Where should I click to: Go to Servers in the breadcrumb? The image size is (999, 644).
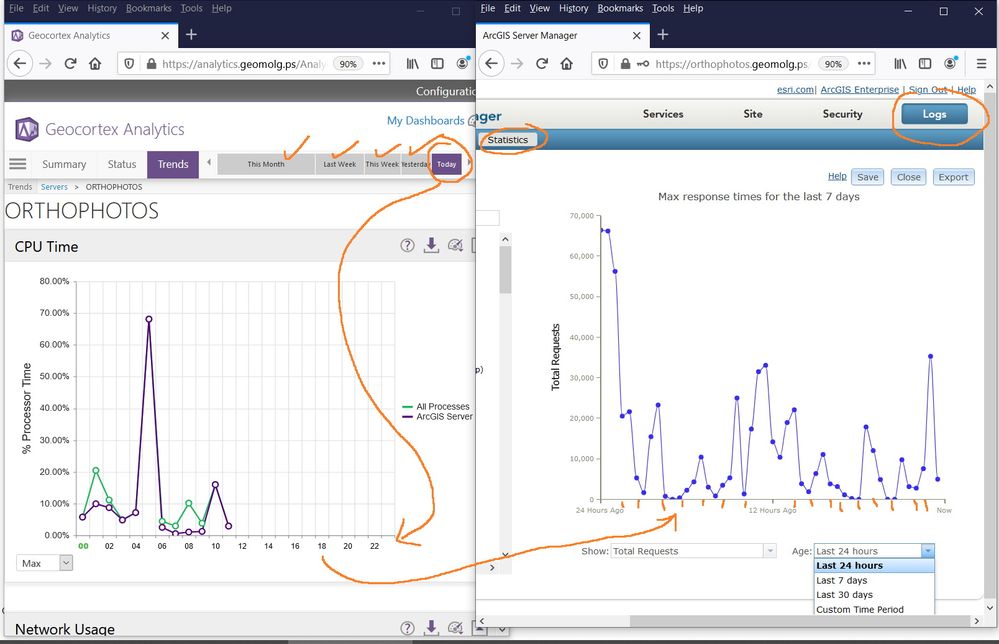click(54, 187)
